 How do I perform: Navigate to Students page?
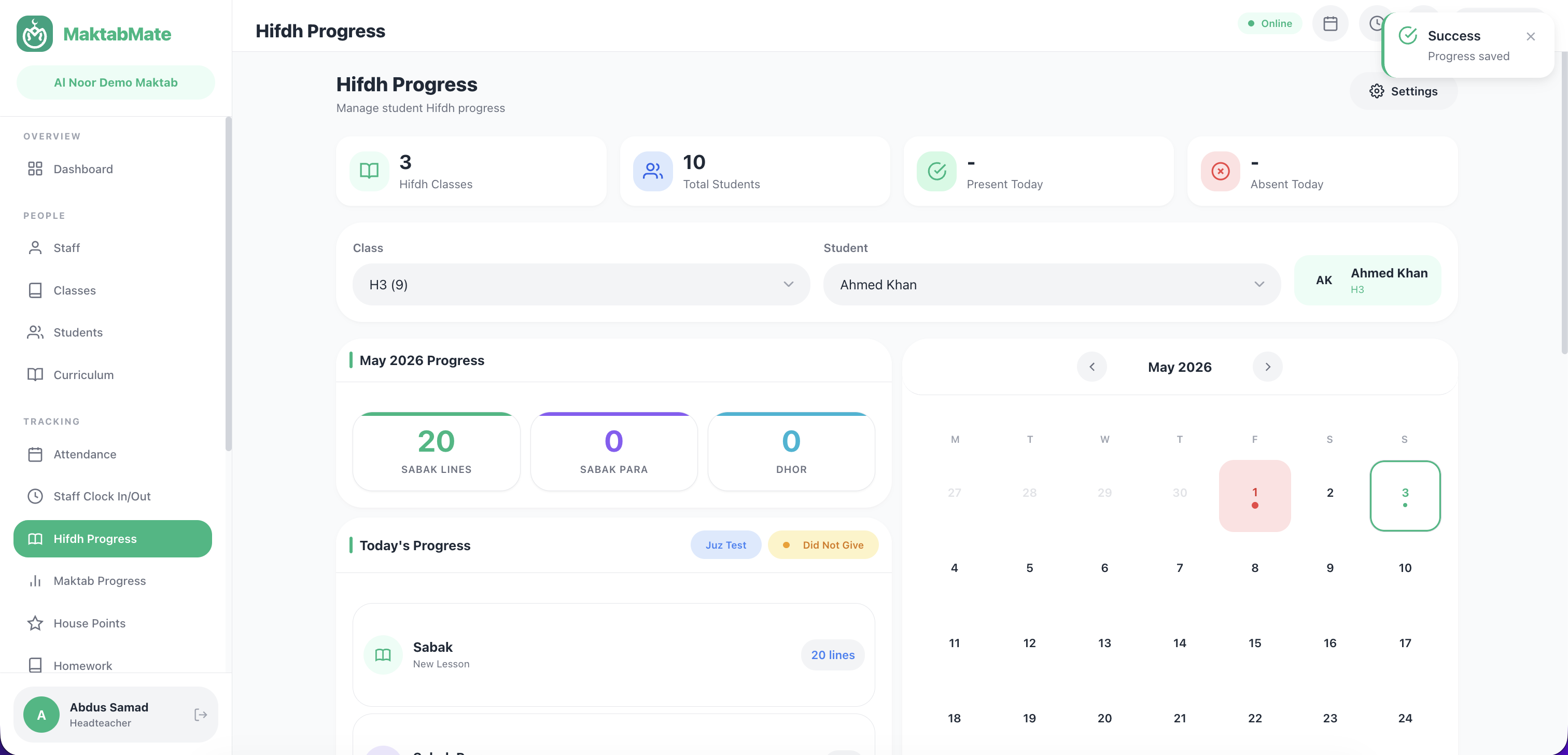pos(113,332)
